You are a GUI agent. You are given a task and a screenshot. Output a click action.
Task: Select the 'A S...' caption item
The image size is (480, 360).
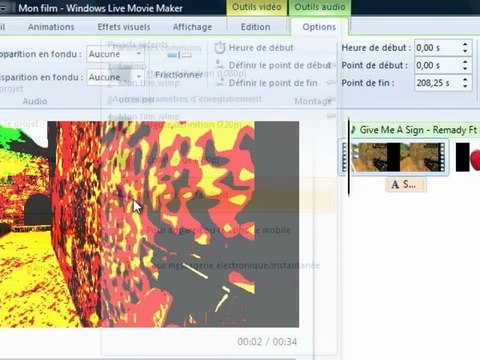pyautogui.click(x=406, y=184)
